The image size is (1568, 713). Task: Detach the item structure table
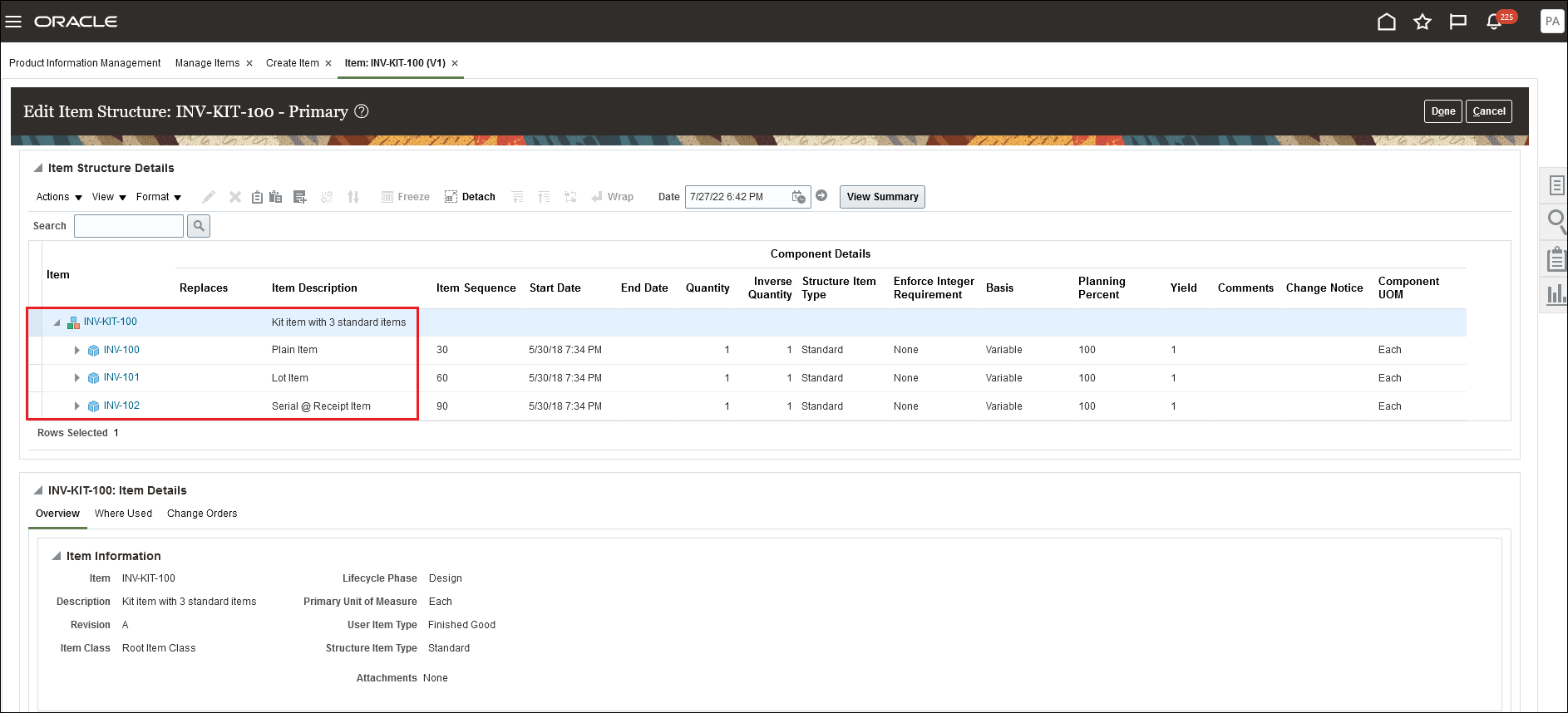pos(471,197)
